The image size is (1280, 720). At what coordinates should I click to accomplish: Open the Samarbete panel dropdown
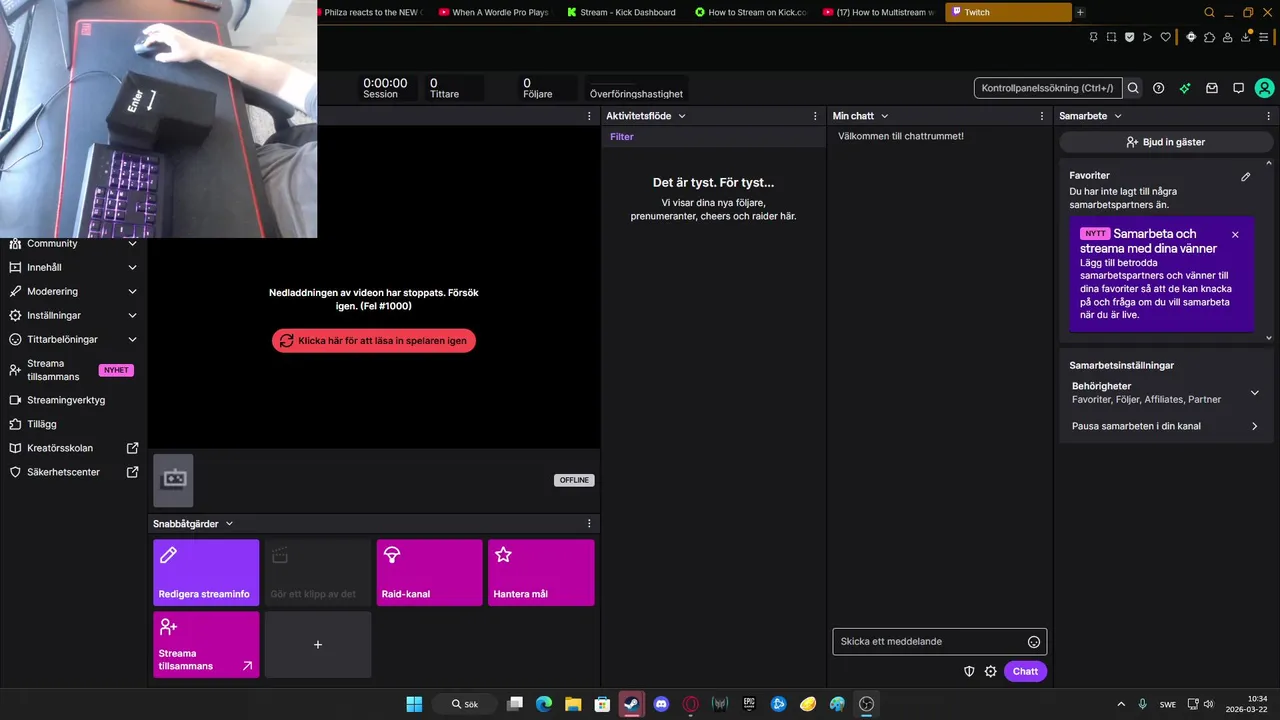(x=1118, y=116)
